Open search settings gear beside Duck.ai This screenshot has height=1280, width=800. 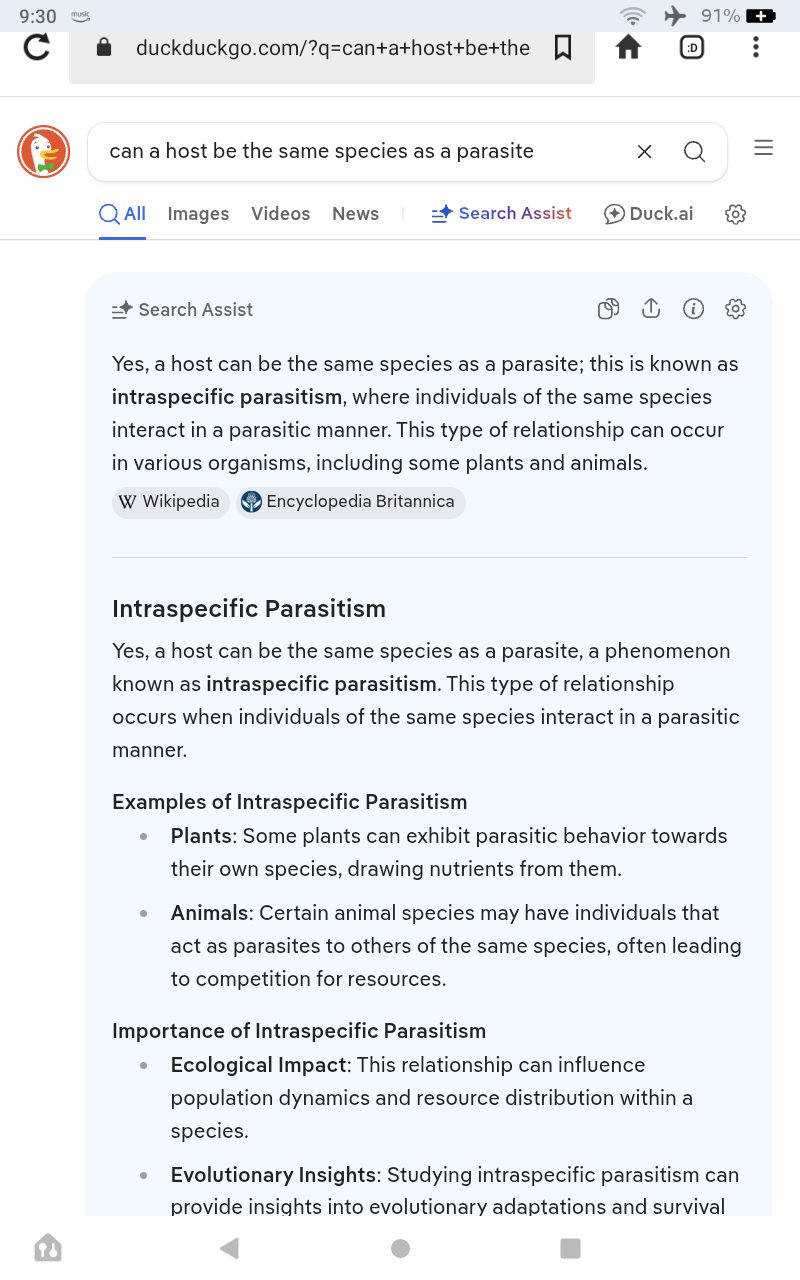coord(736,214)
